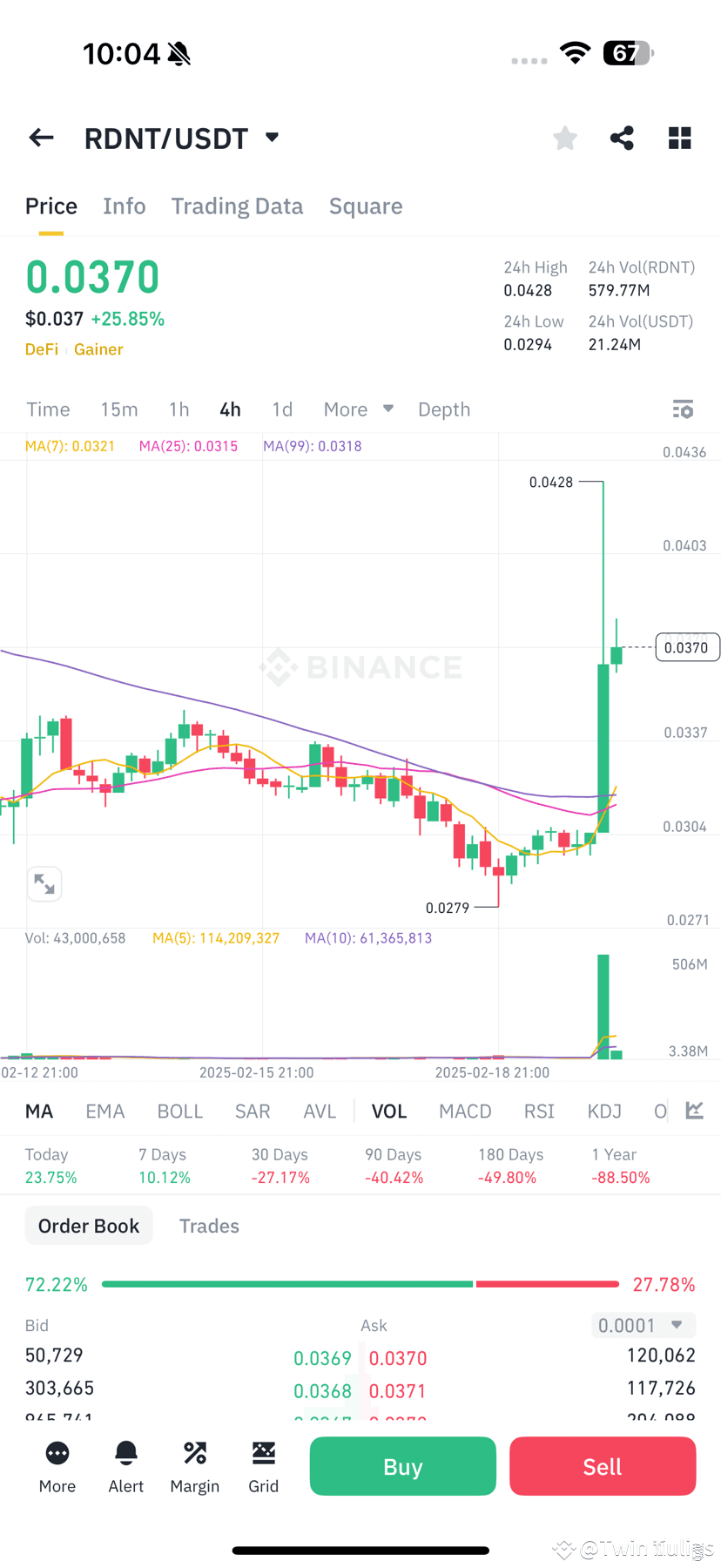Select the 1d chart interval
This screenshot has width=721, height=1568.
[281, 409]
